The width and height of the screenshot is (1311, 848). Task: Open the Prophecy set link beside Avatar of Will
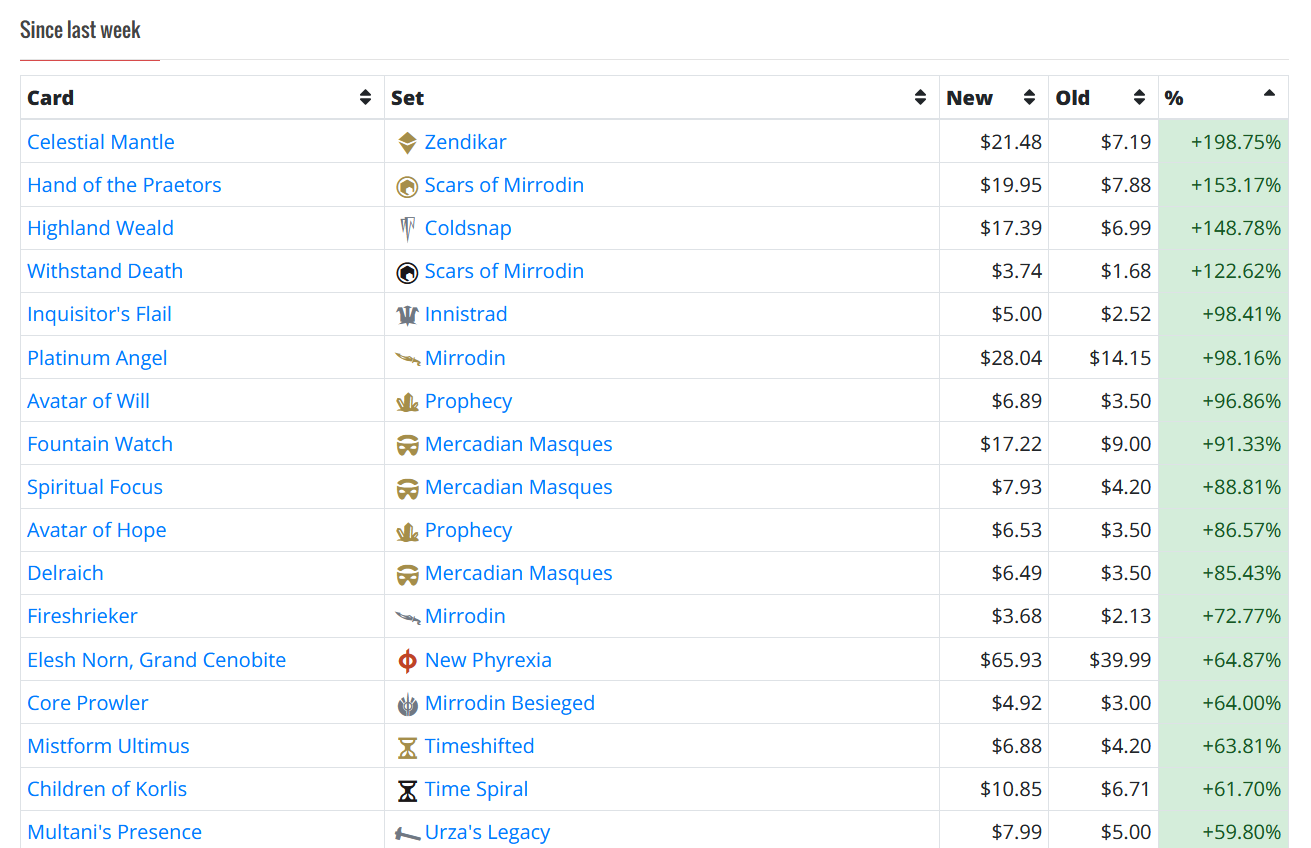click(x=468, y=401)
